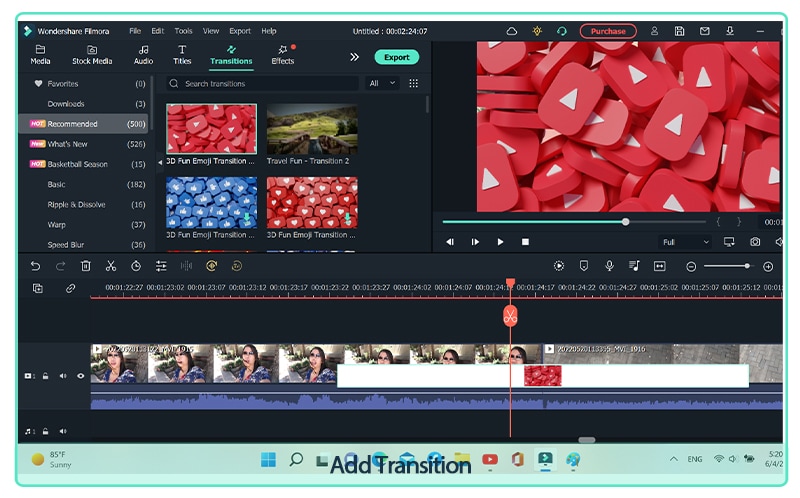Play the preview video
The image size is (800, 498).
(x=500, y=242)
